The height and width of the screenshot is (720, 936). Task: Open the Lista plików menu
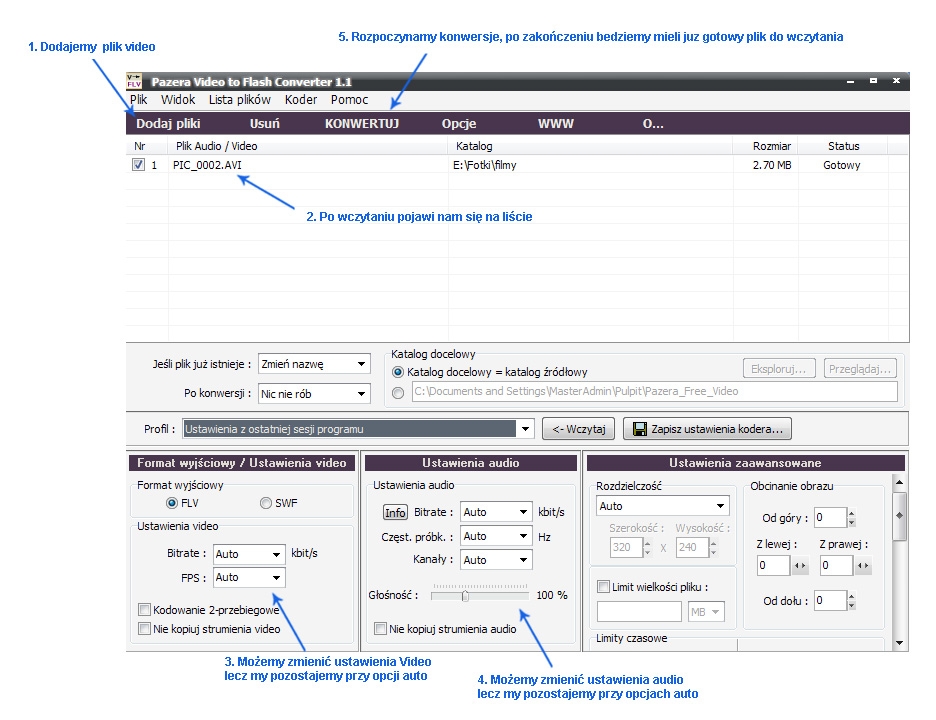point(239,100)
